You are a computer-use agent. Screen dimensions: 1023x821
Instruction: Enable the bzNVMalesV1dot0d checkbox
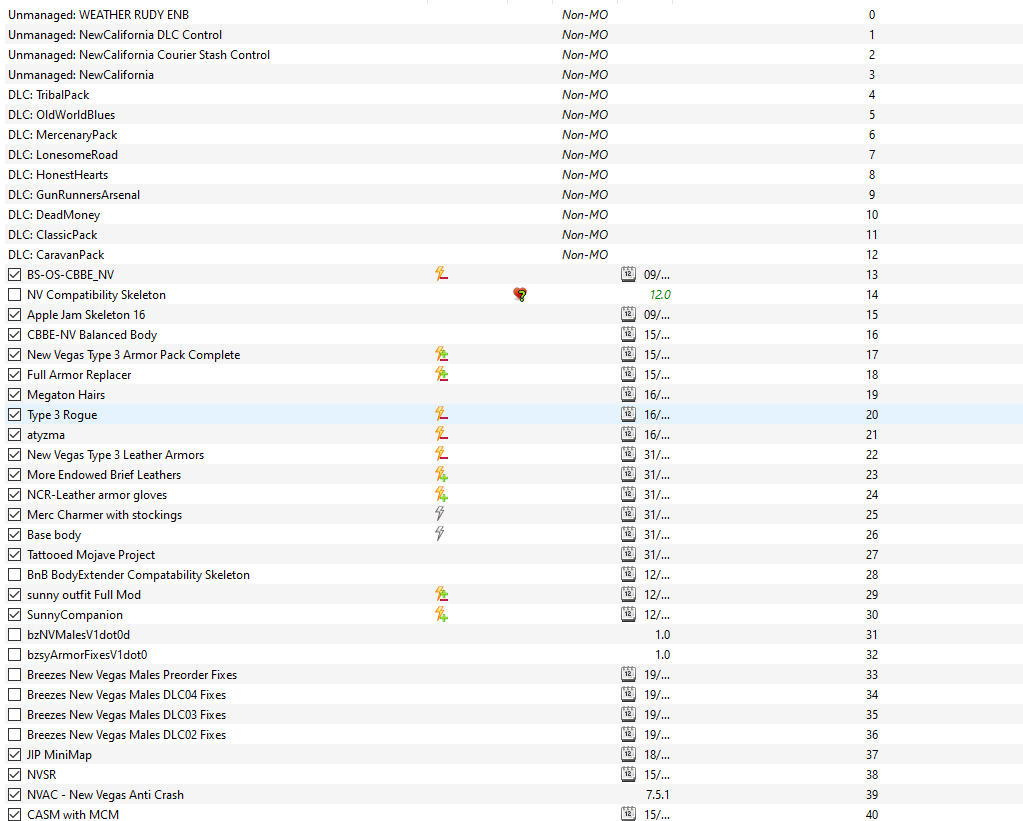click(14, 634)
